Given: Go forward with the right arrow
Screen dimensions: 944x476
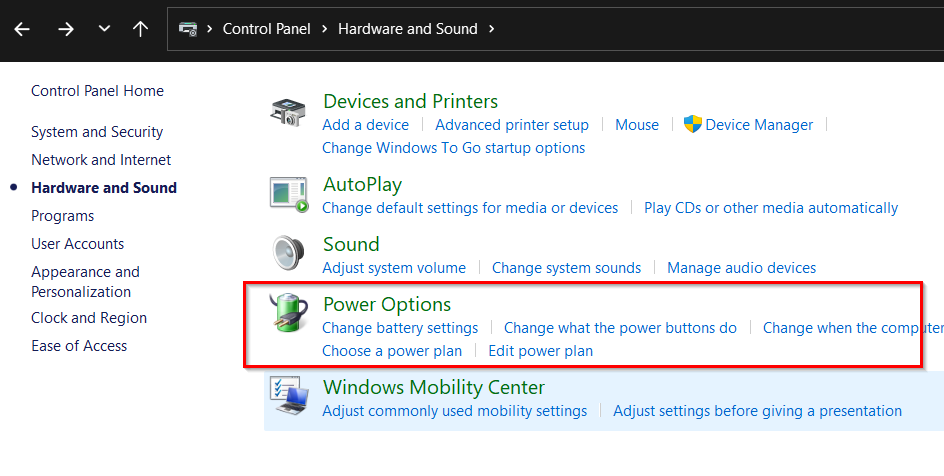Looking at the screenshot, I should (66, 29).
